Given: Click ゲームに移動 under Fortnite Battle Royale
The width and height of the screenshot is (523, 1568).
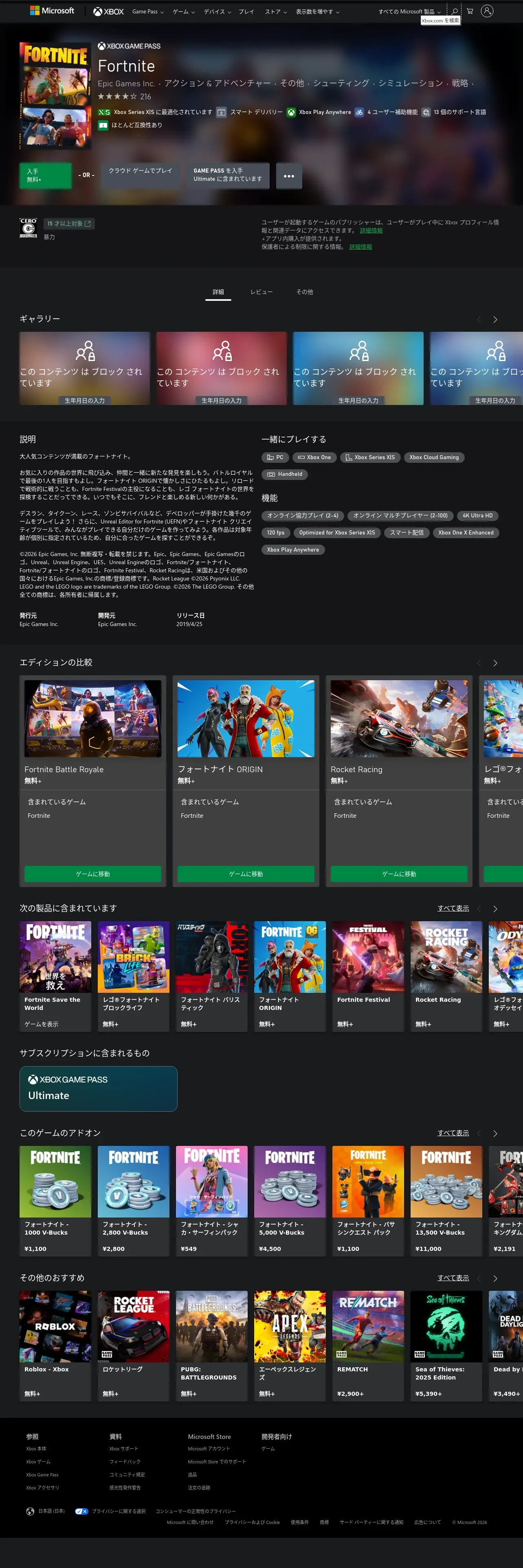Looking at the screenshot, I should pos(92,874).
